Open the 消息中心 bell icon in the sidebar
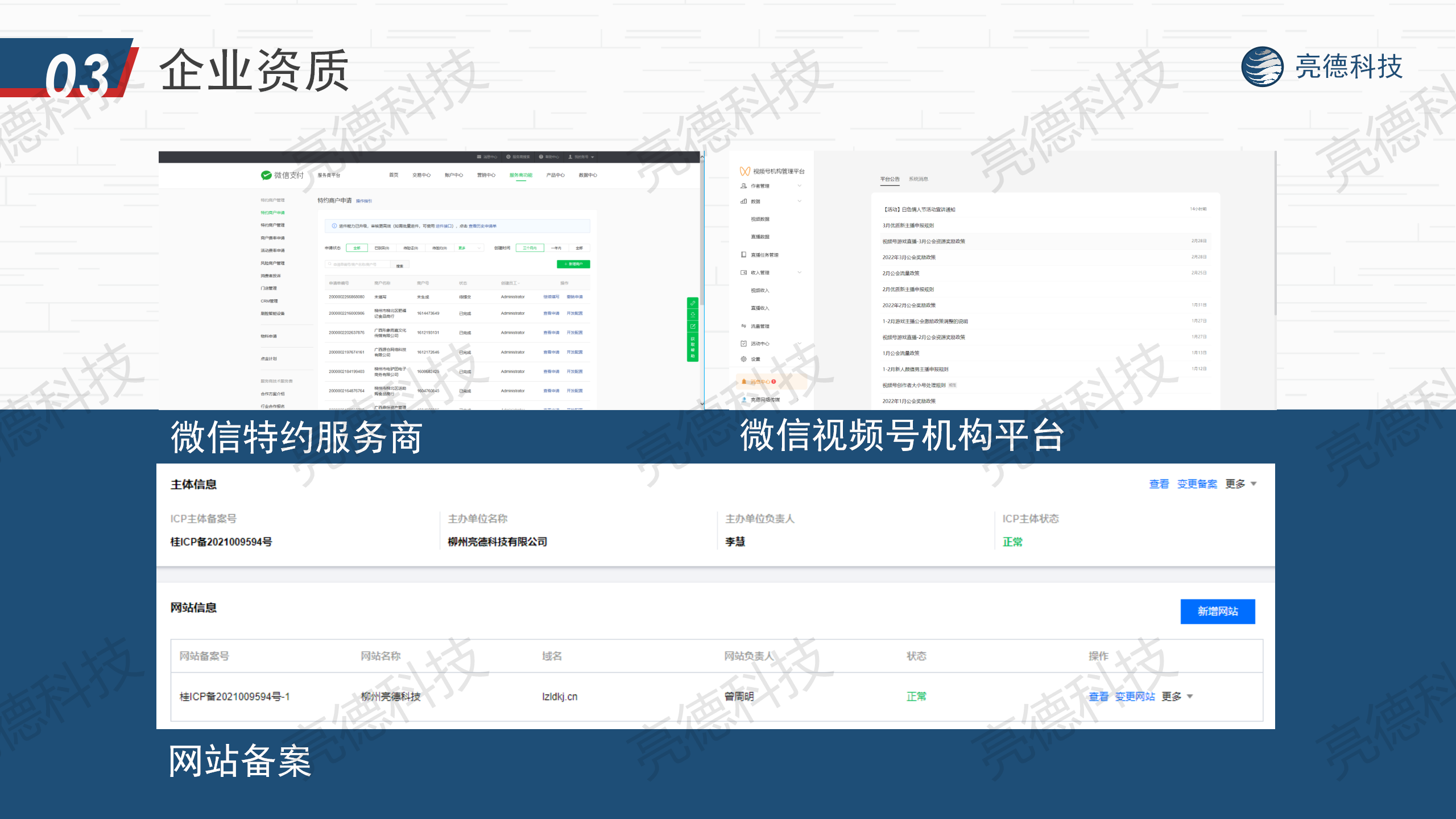Screen dimensions: 1456x819 click(x=744, y=380)
